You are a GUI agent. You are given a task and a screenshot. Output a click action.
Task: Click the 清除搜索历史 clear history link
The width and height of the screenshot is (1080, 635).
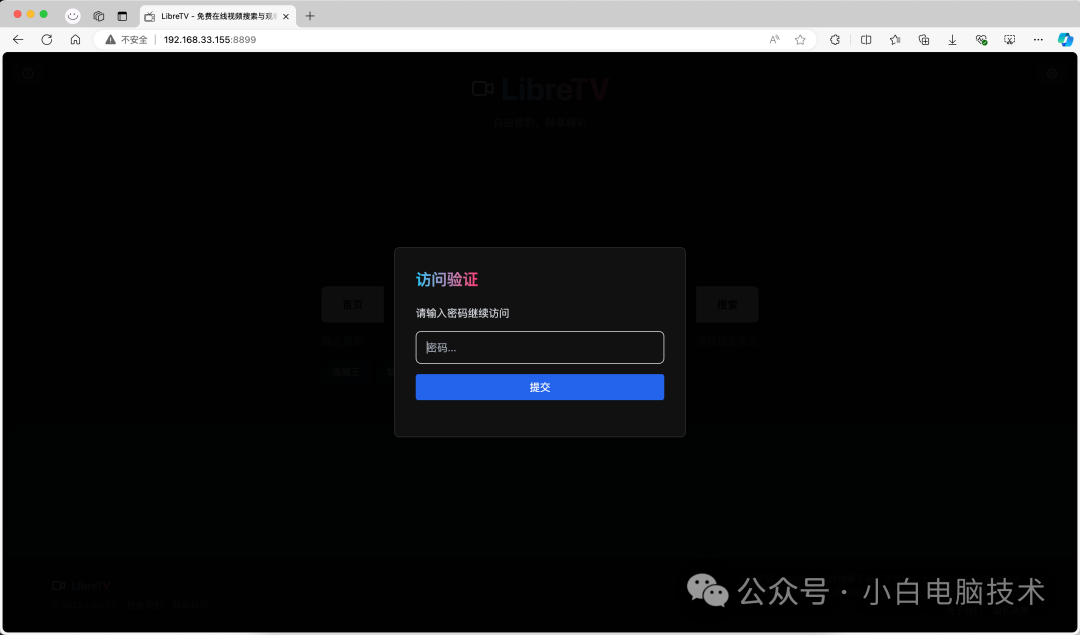pos(727,341)
